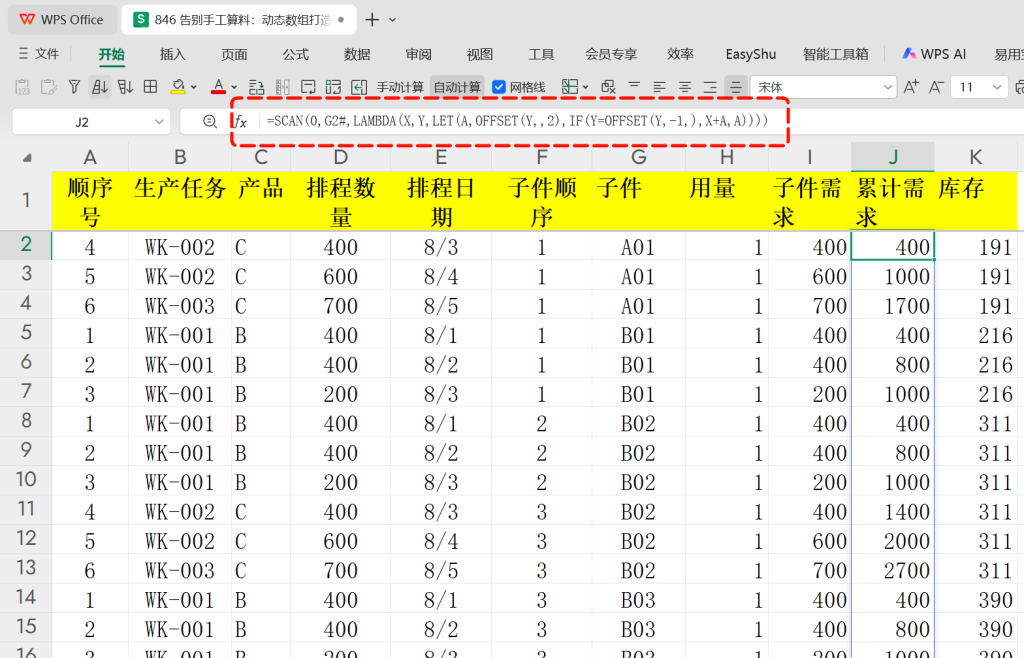
Task: Open the name box J2 dropdown arrow
Action: 159,122
